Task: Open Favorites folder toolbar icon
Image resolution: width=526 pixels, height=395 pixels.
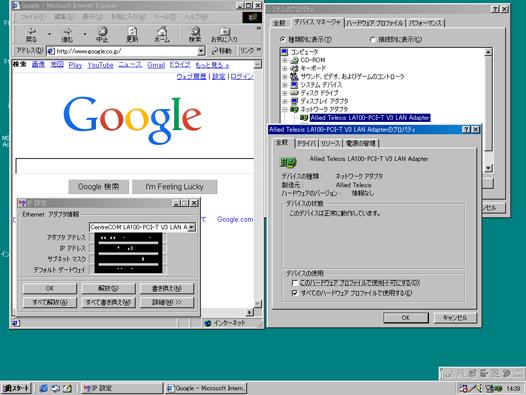Action: click(x=224, y=31)
